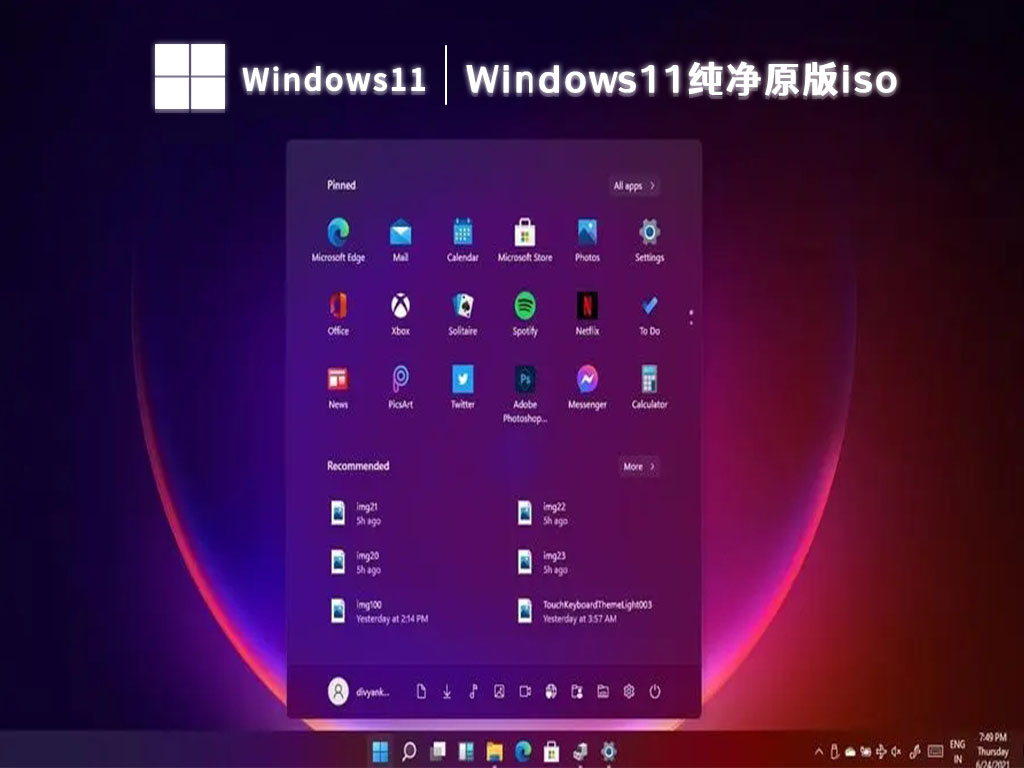Open the Xbox app
1024x768 pixels.
click(x=400, y=305)
